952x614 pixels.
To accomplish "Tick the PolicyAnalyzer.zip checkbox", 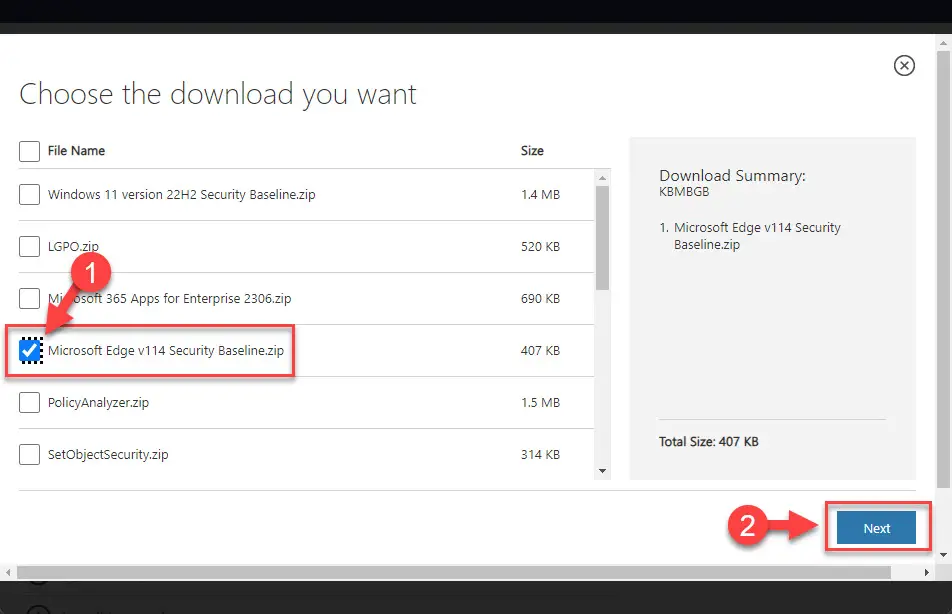I will coord(29,403).
